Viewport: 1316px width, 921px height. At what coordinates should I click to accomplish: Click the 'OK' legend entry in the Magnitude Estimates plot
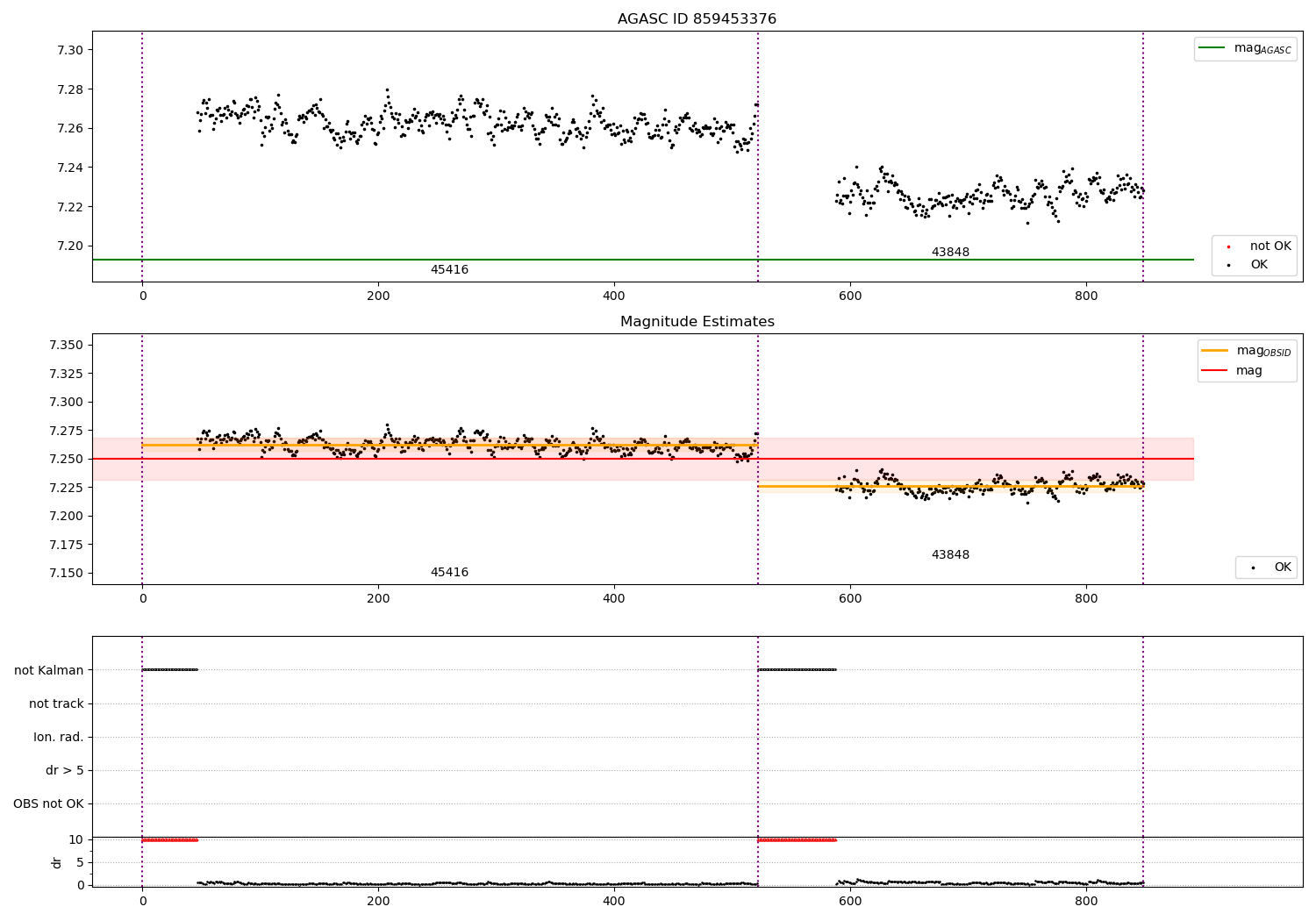1265,568
